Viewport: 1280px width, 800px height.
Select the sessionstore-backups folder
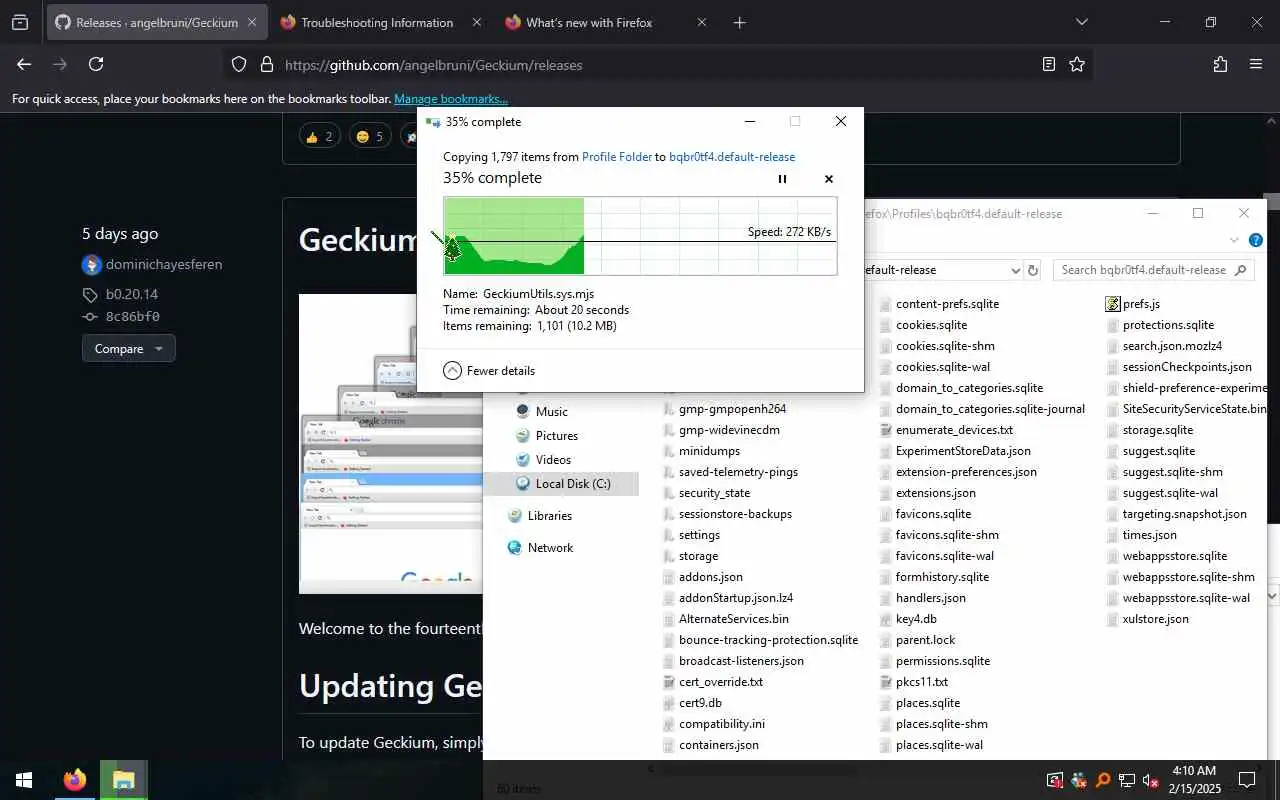tap(727, 514)
